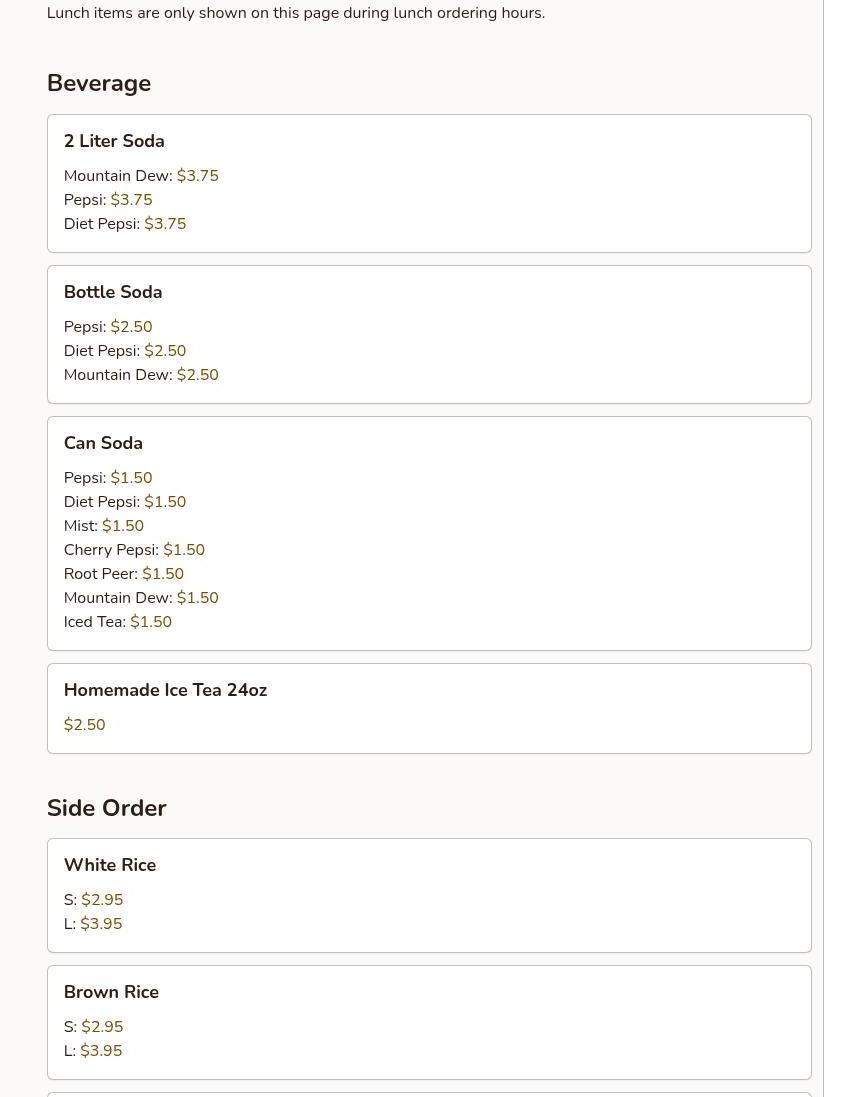Click the 2 Liter Soda item title
Image resolution: width=844 pixels, height=1097 pixels.
114,141
